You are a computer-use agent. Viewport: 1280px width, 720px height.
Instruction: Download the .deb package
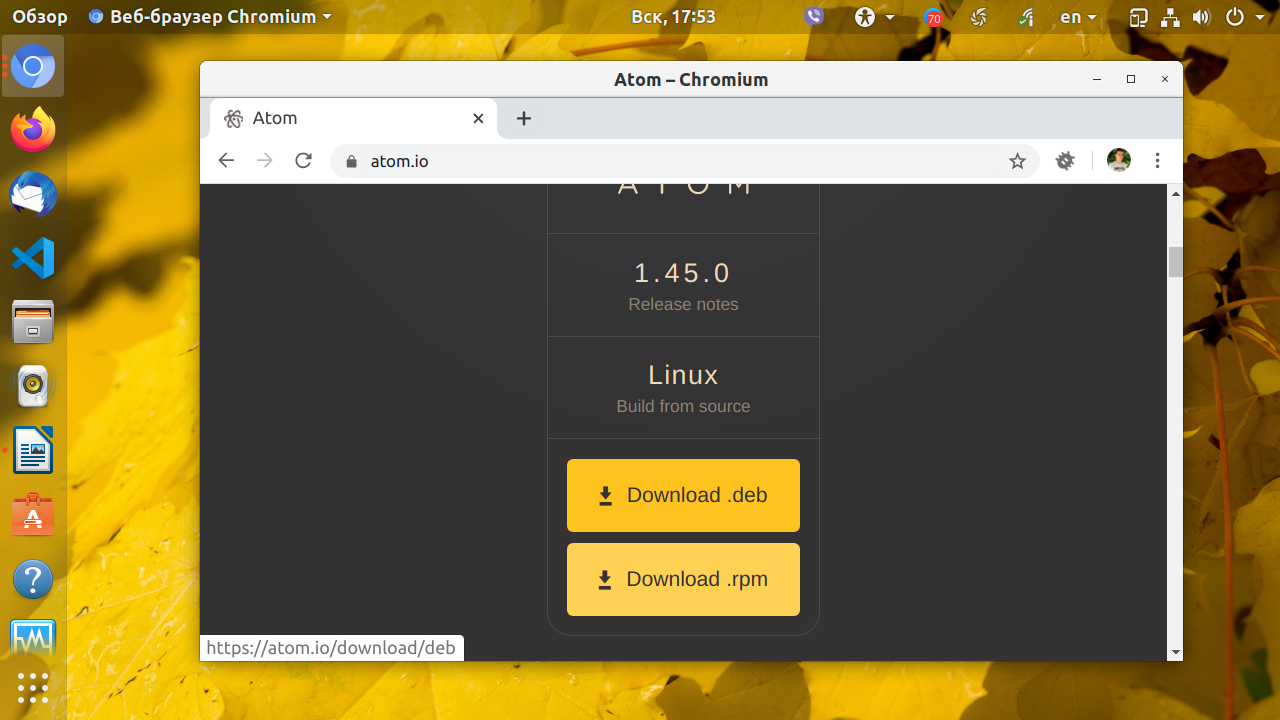[683, 495]
